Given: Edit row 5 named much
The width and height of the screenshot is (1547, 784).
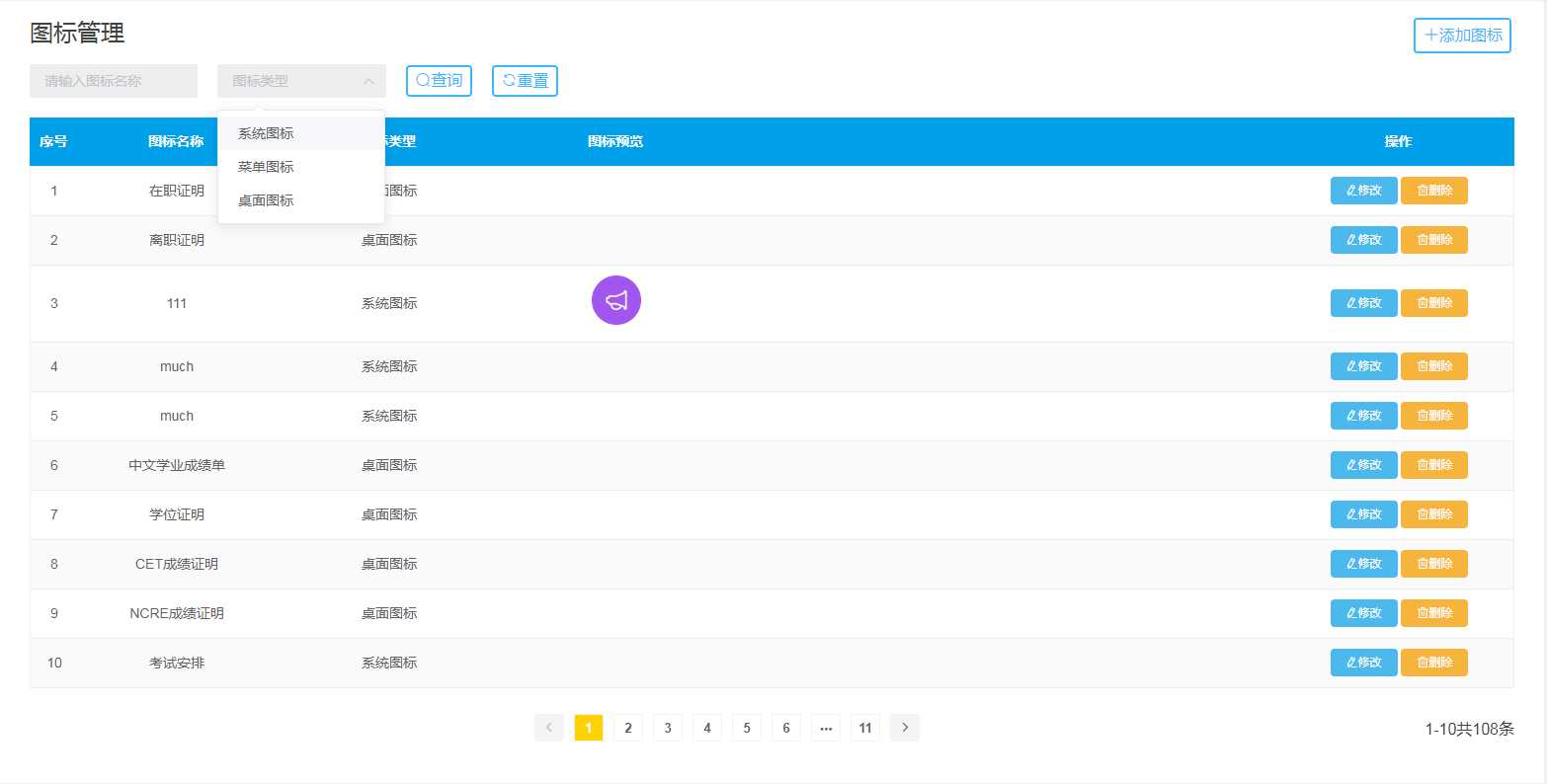Looking at the screenshot, I should point(1363,416).
